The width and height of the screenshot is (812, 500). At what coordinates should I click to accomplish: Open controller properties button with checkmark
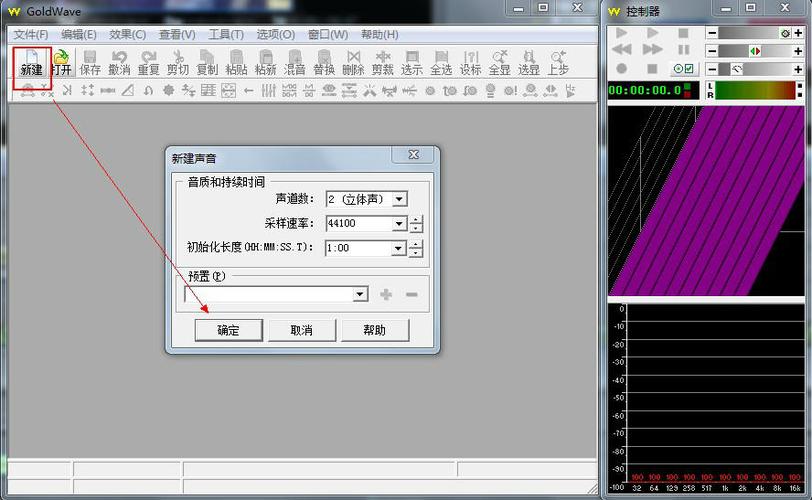(684, 68)
